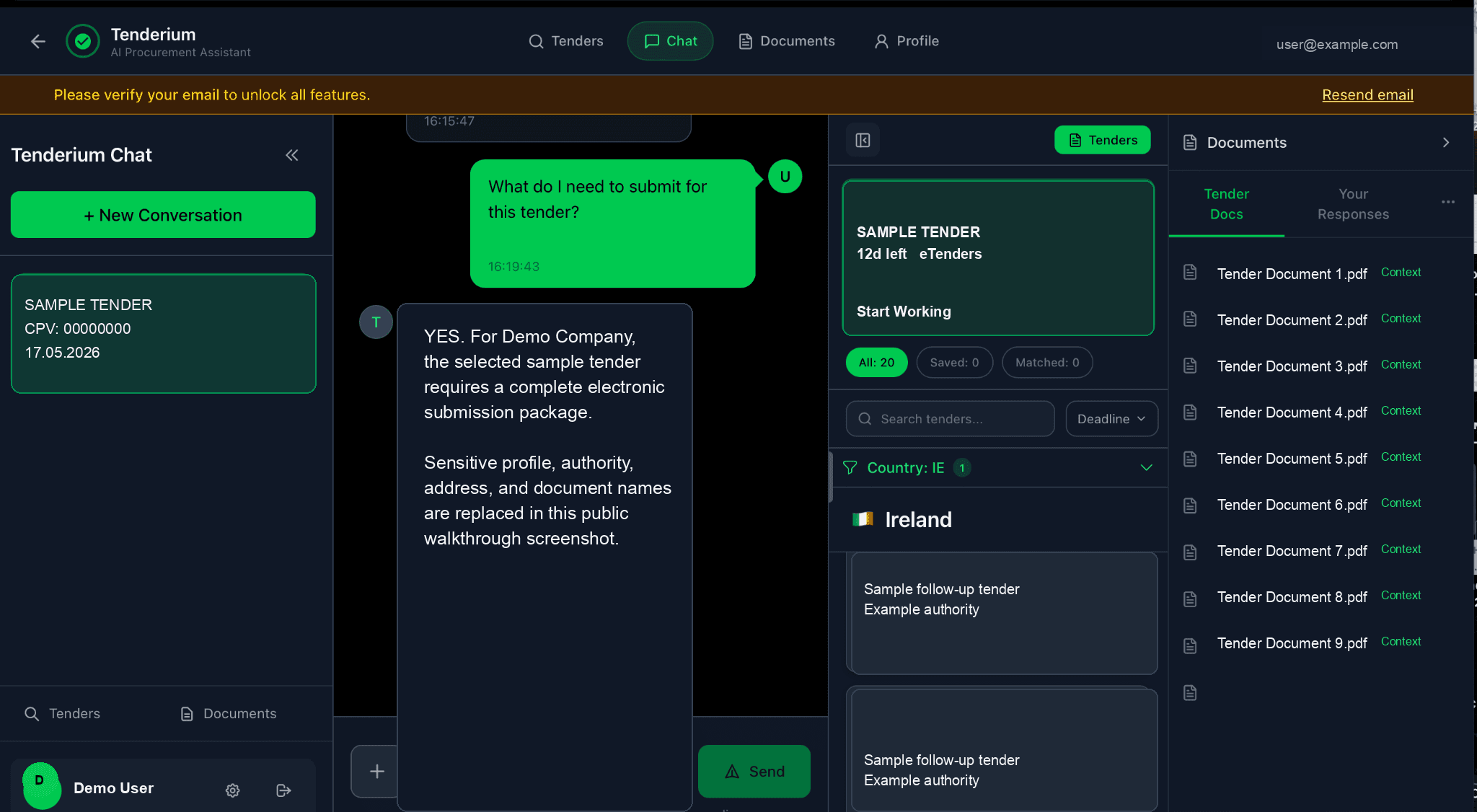Click Context link for Tender Document 8.pdf
This screenshot has width=1477, height=812.
point(1401,596)
